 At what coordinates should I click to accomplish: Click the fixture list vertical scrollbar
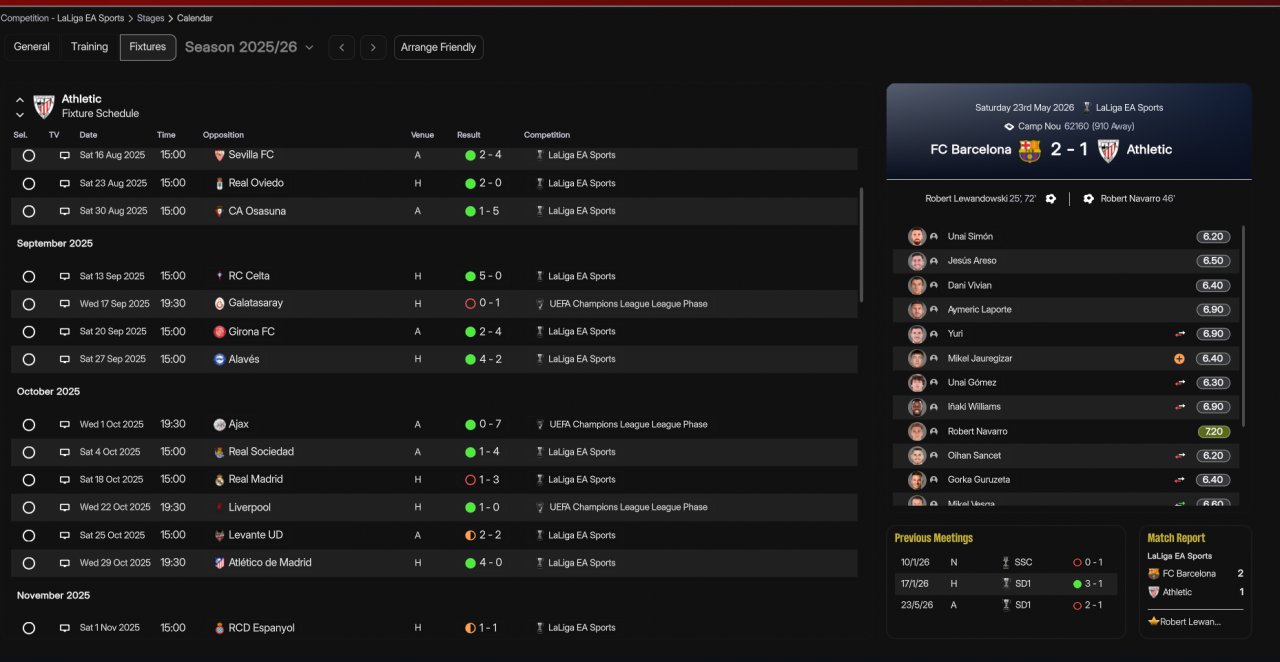coord(861,245)
